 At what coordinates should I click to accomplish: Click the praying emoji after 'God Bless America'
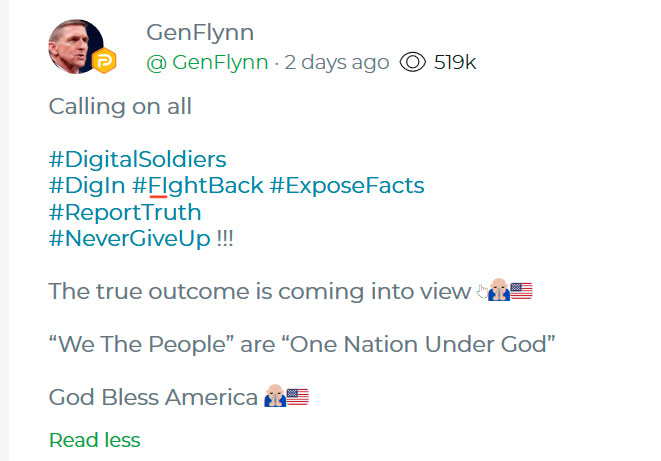(x=274, y=398)
